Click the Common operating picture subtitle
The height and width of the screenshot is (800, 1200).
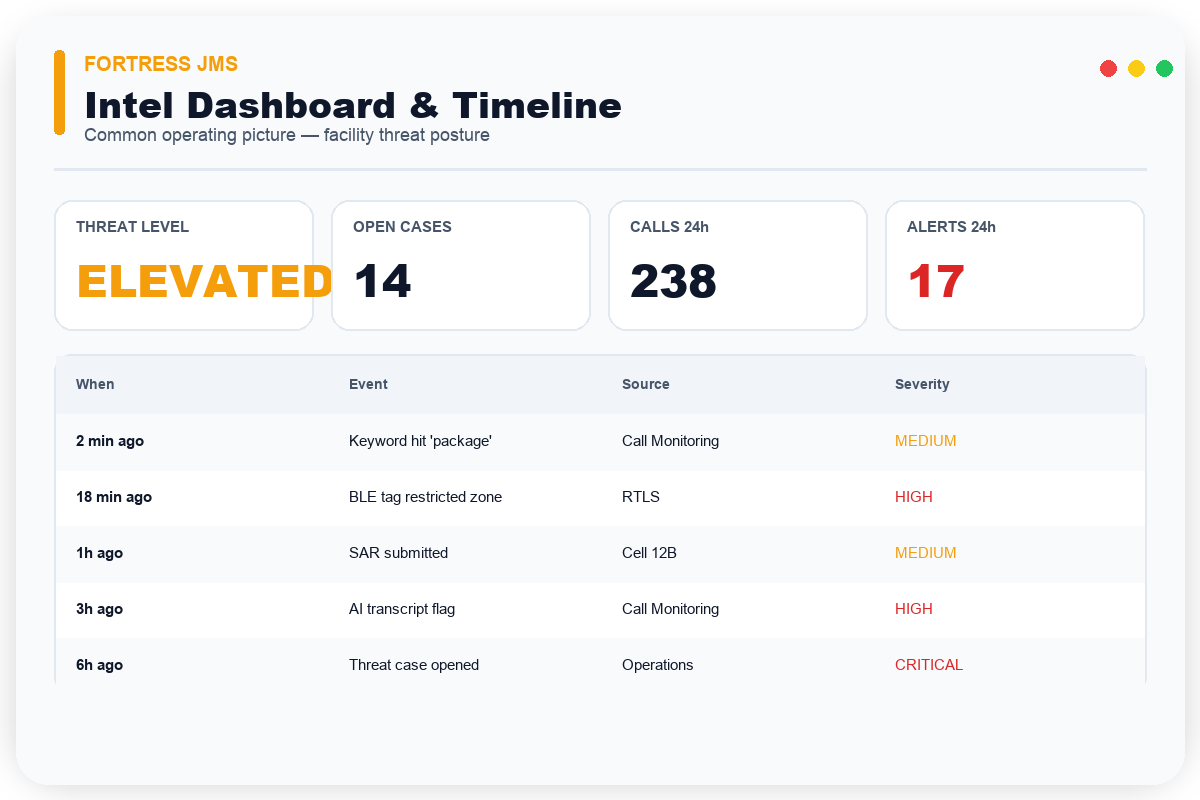tap(287, 135)
